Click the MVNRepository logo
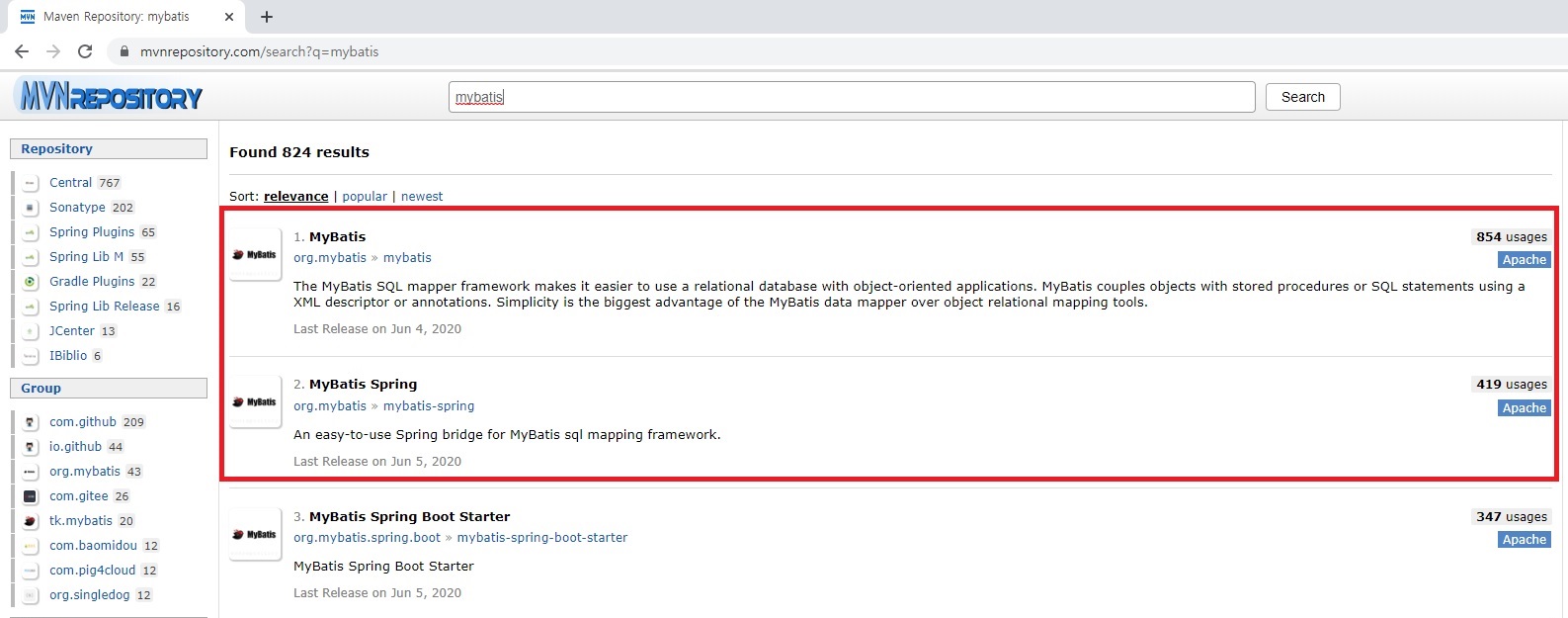This screenshot has width=1568, height=618. (x=110, y=97)
